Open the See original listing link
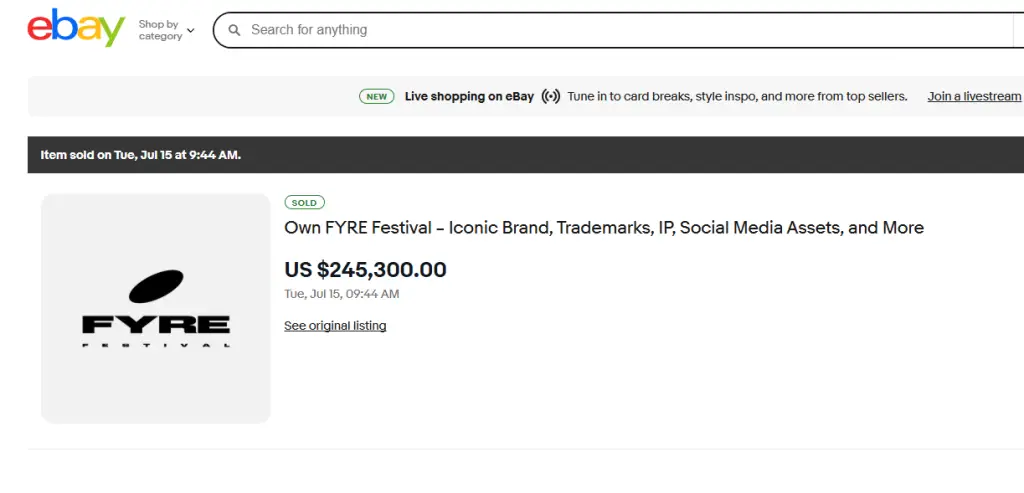Screen dimensions: 1024x493 [x=335, y=325]
